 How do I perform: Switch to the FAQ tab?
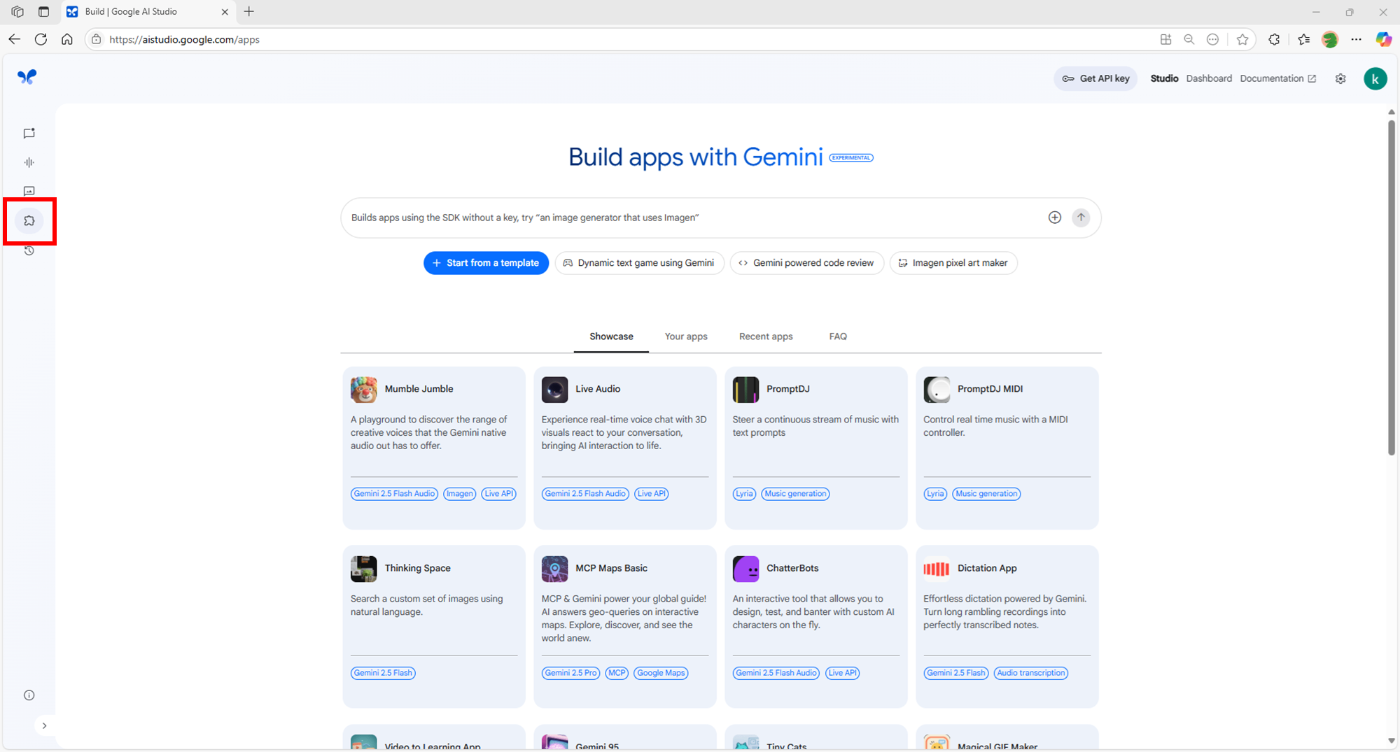[838, 337]
